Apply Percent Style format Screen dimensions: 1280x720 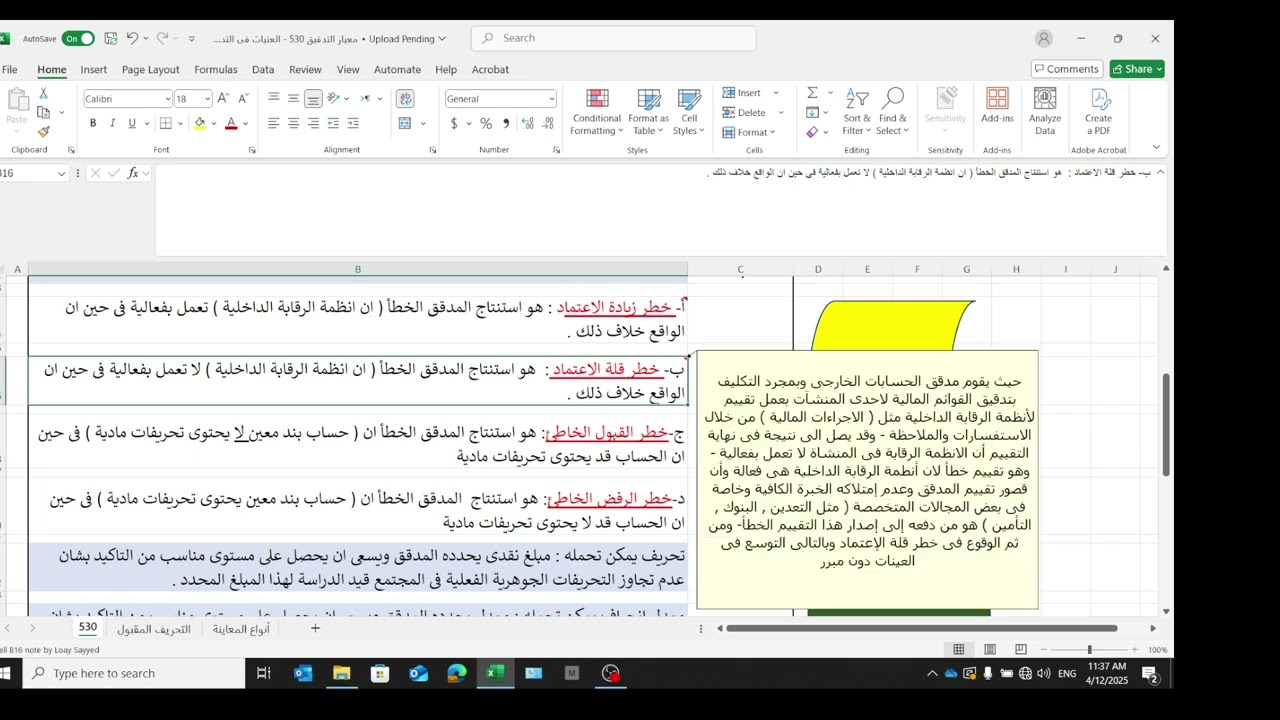pos(486,123)
